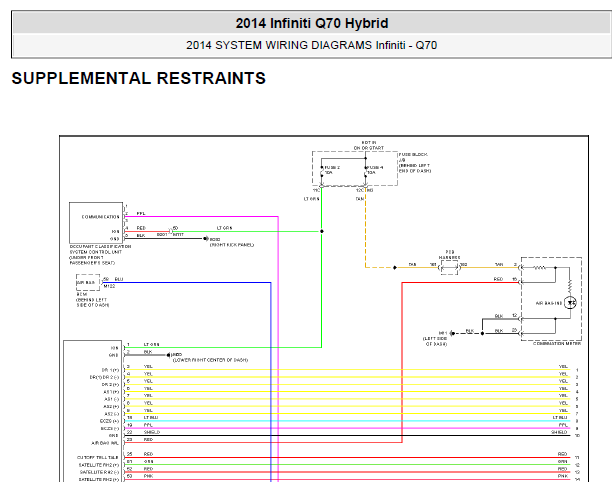
Task: Click the Fuse 4 10A symbol
Action: [x=365, y=171]
